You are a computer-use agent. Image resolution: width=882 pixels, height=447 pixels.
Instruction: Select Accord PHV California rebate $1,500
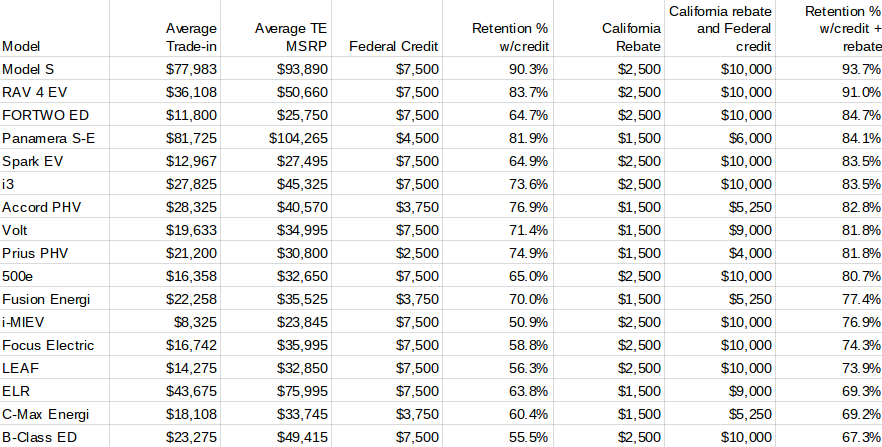point(609,207)
